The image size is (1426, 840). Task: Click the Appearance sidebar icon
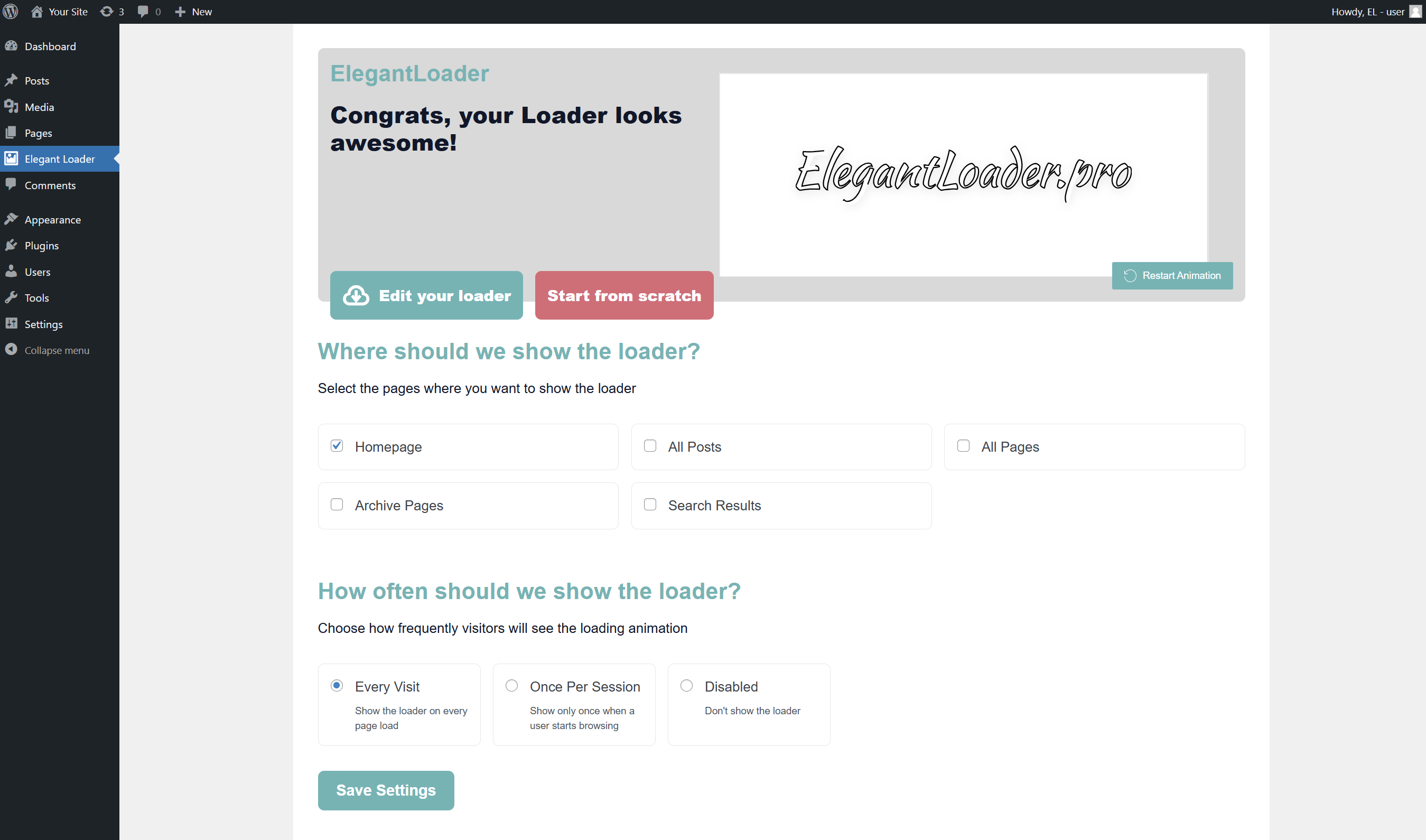12,218
